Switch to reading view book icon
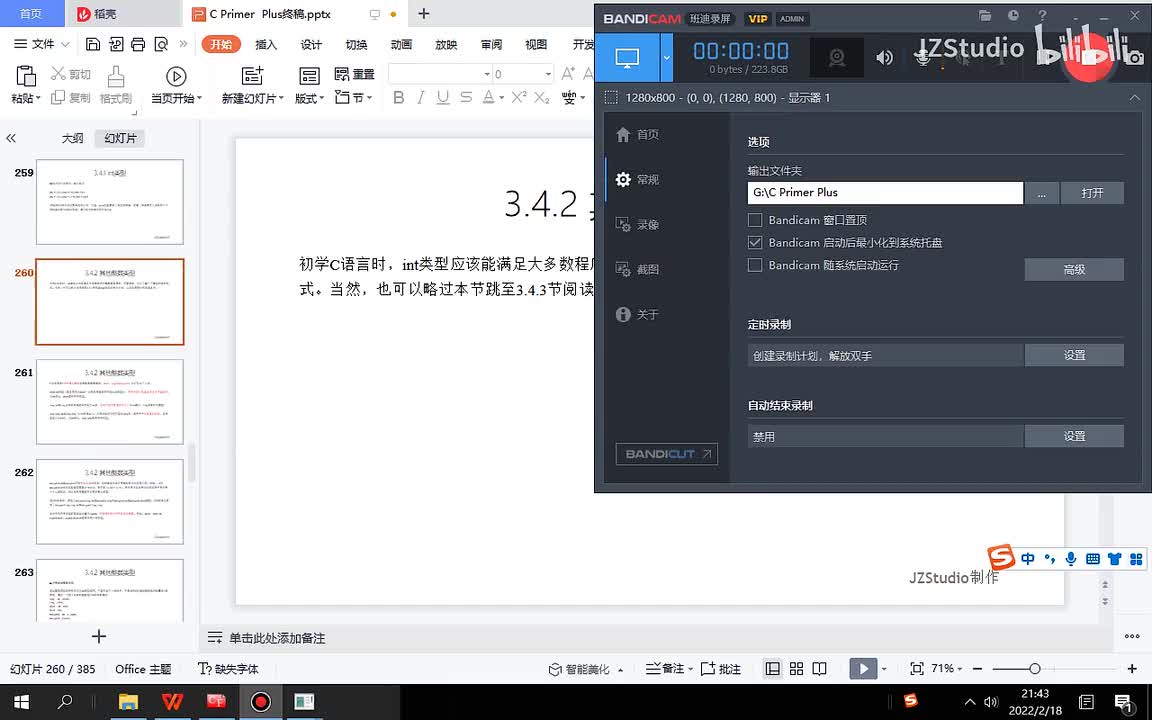 [x=820, y=669]
